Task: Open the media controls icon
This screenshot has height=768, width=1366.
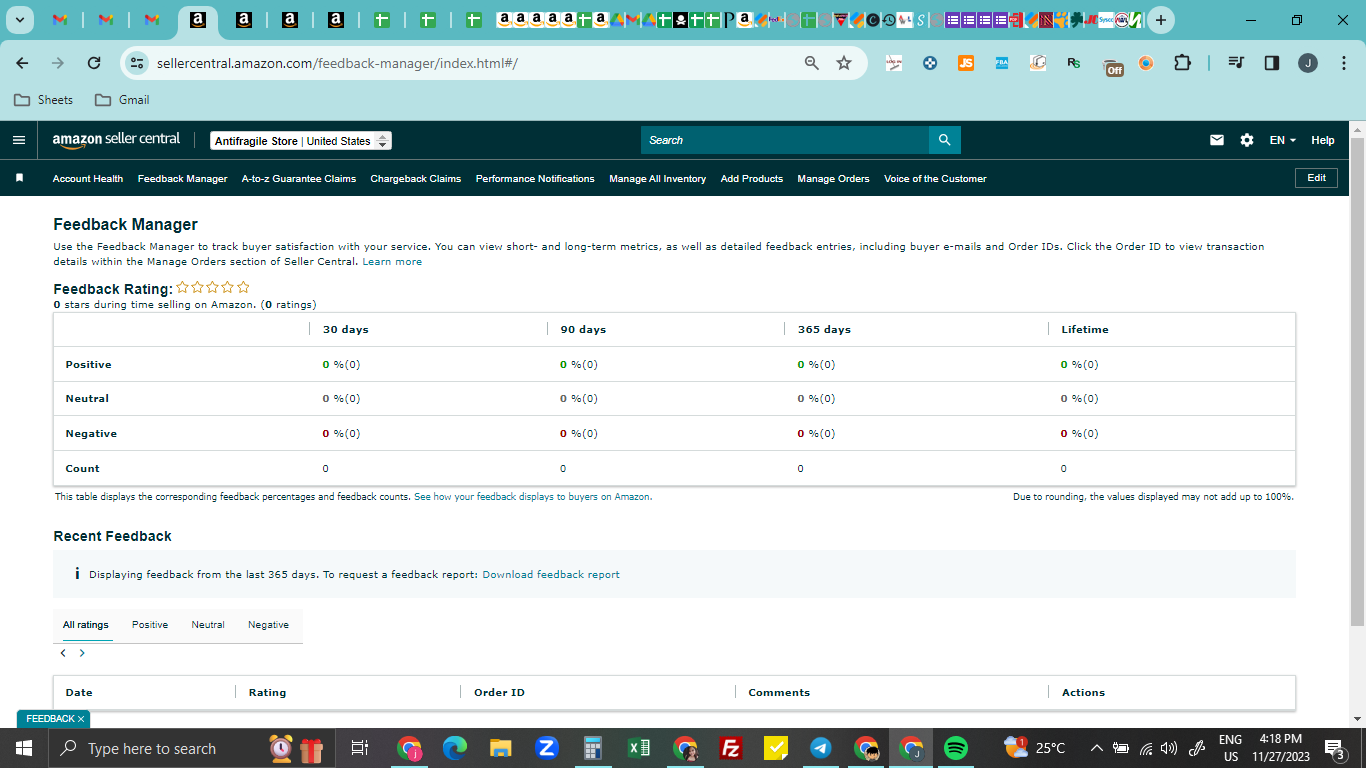Action: coord(1236,63)
